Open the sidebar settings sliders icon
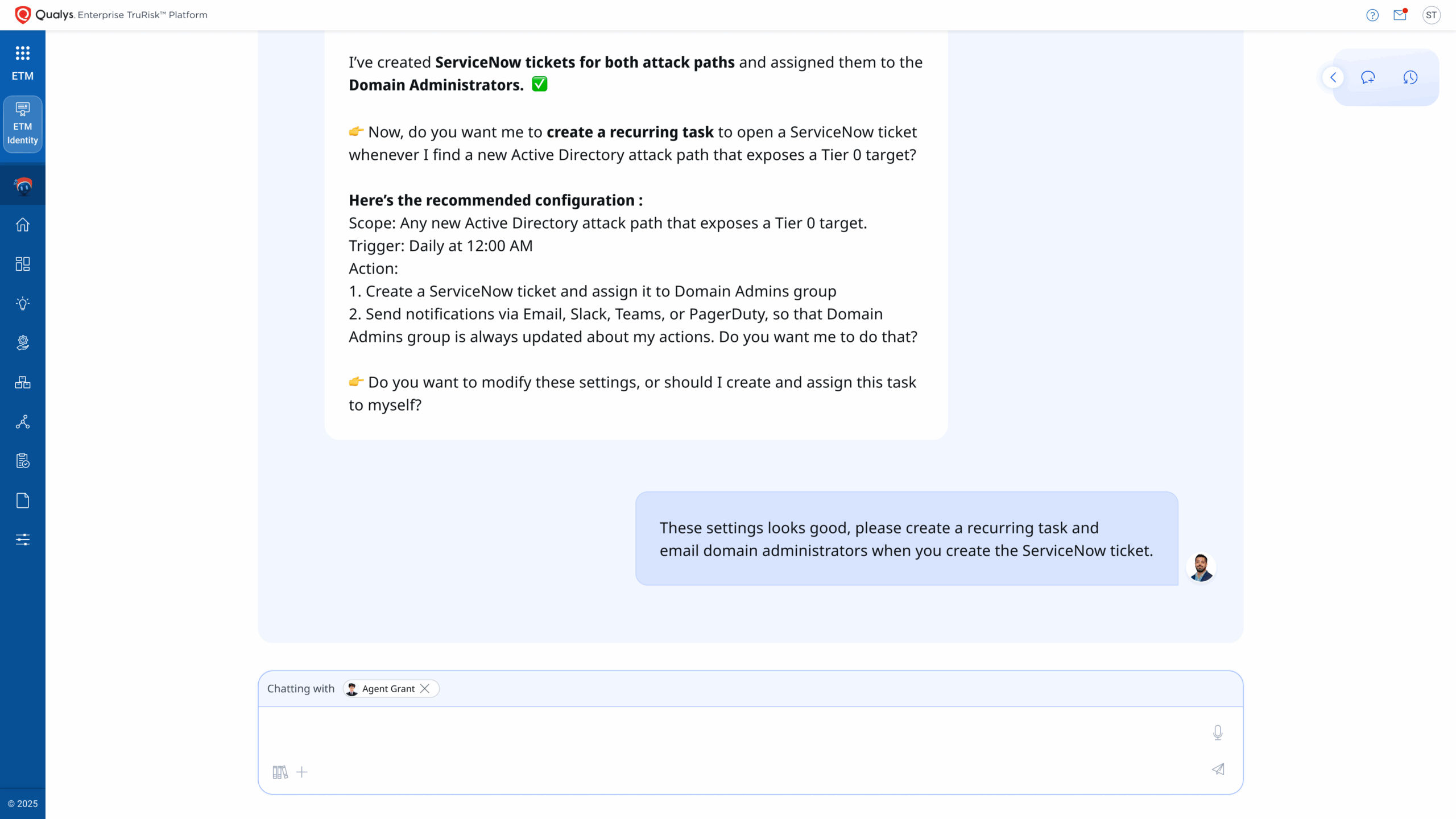 [23, 539]
